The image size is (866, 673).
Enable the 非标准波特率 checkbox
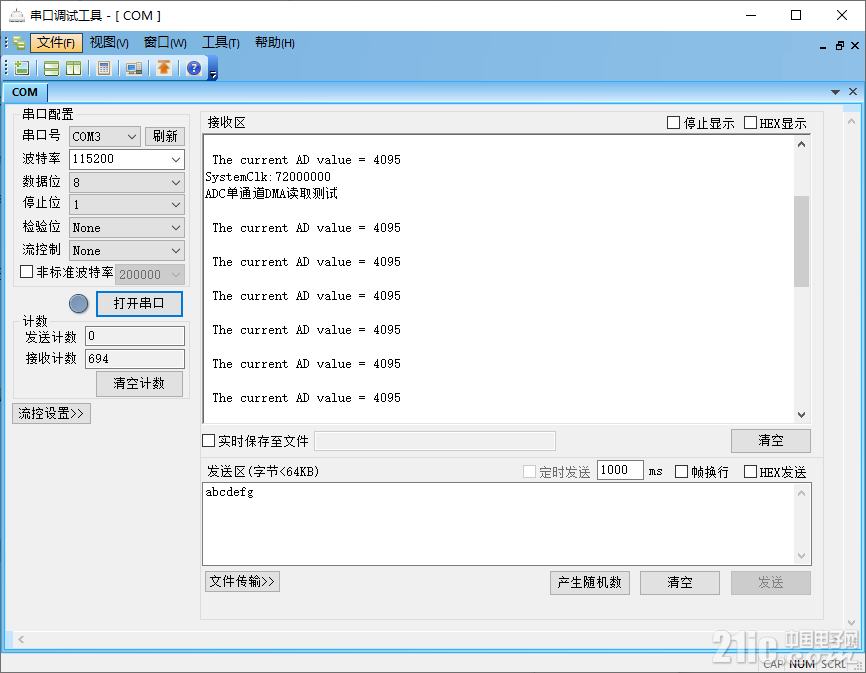(x=27, y=272)
